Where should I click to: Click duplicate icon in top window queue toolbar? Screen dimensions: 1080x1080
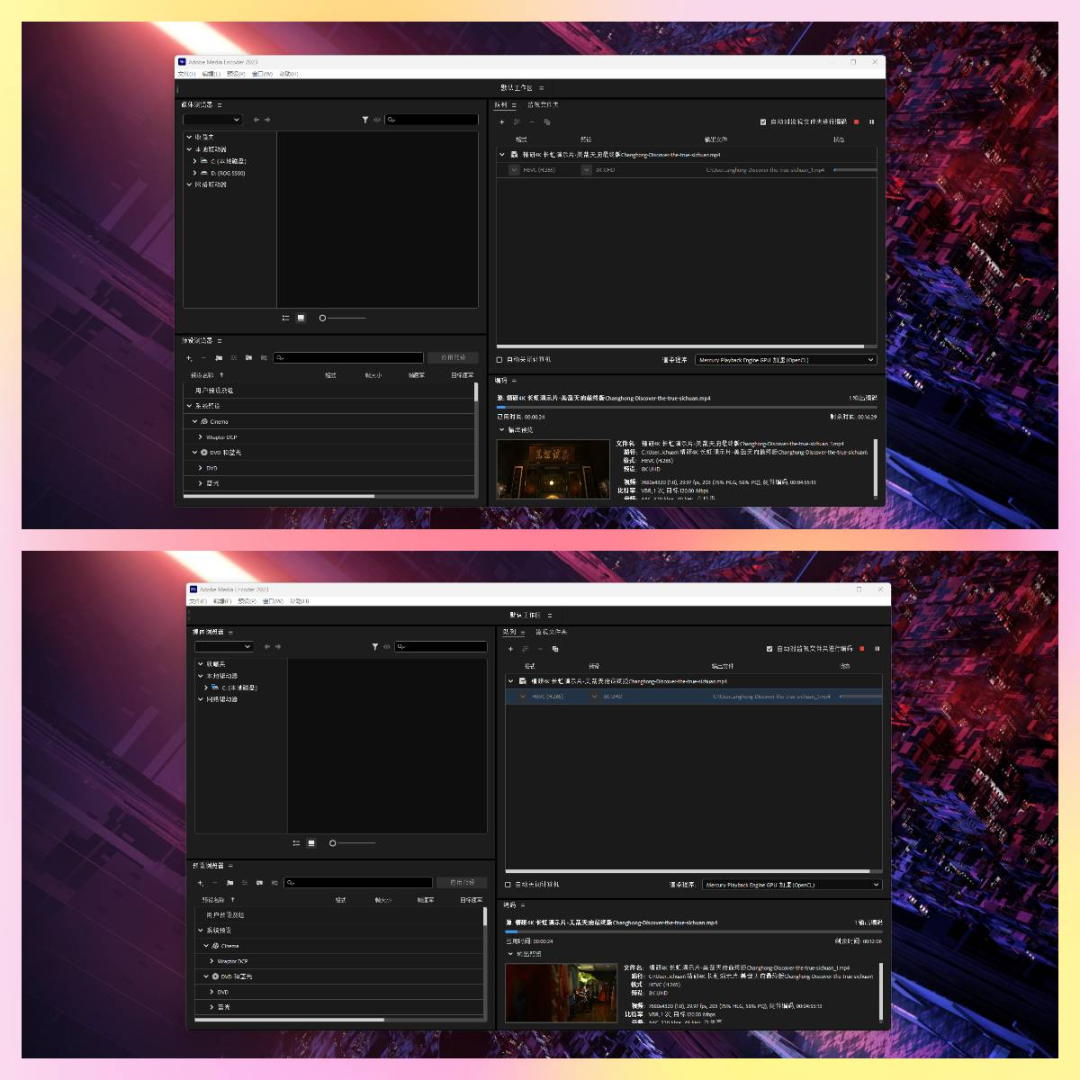(547, 122)
